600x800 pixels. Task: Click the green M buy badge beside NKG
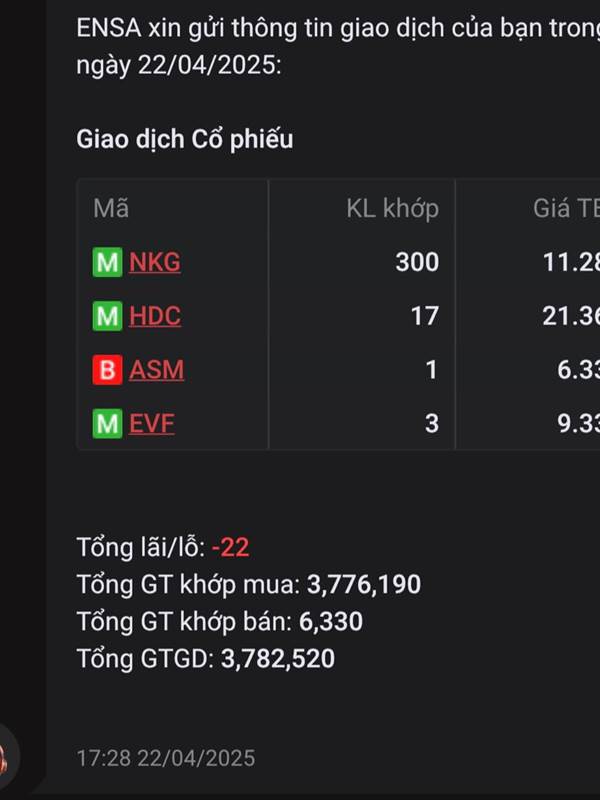point(107,262)
